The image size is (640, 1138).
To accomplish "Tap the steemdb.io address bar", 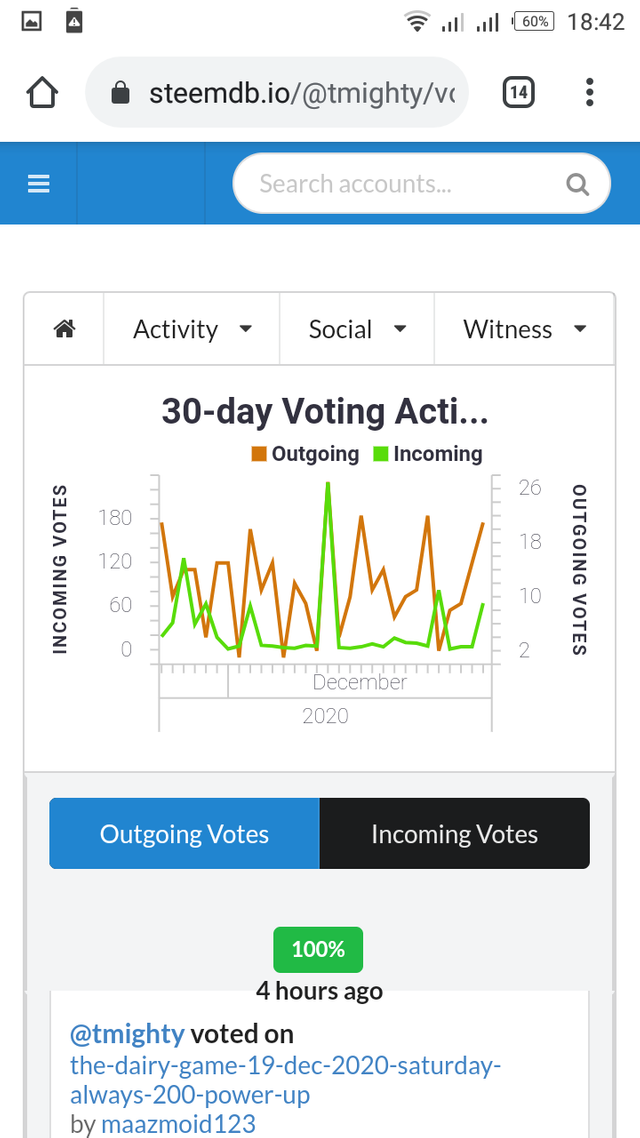I will coord(300,94).
